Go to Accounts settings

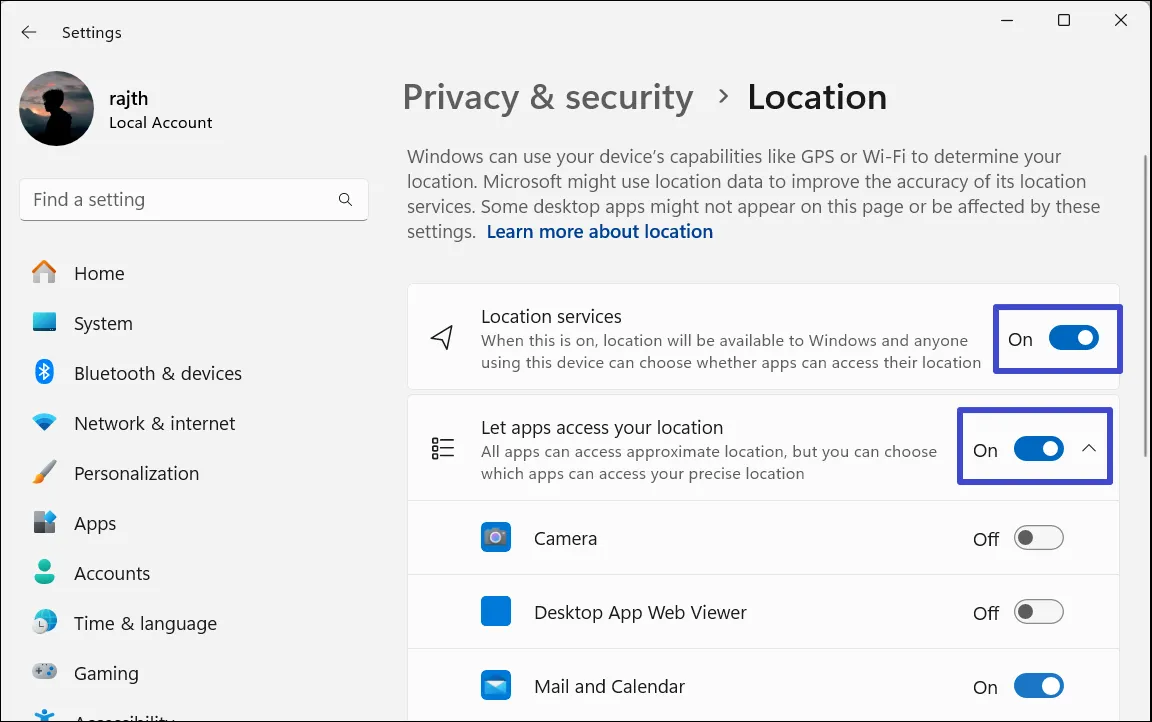click(111, 574)
